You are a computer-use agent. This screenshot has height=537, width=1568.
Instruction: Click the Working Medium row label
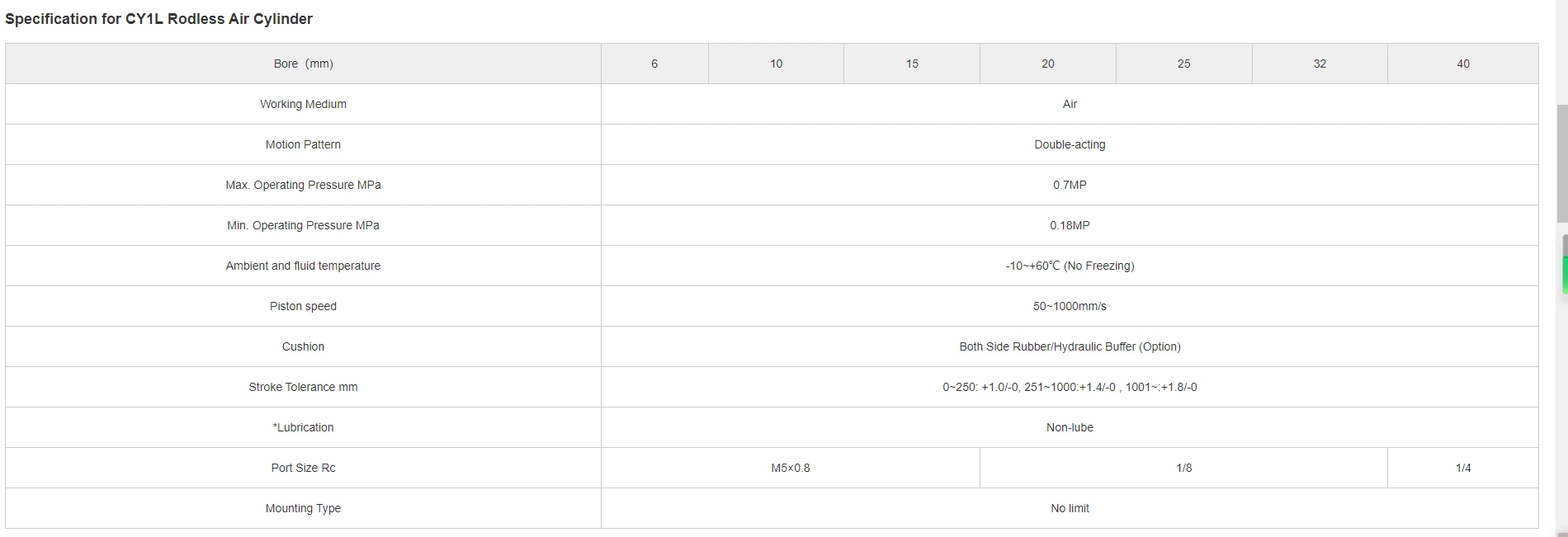point(303,104)
